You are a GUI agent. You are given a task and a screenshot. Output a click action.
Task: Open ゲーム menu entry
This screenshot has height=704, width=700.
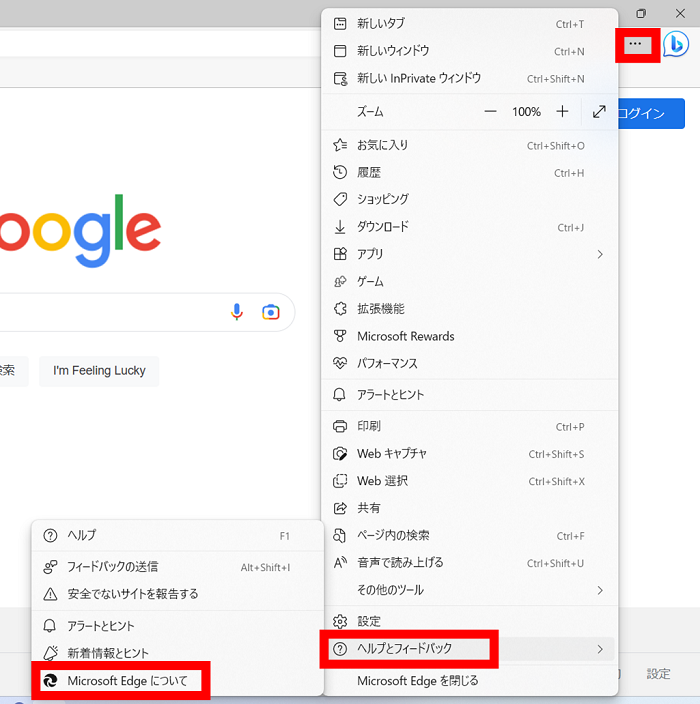point(470,282)
